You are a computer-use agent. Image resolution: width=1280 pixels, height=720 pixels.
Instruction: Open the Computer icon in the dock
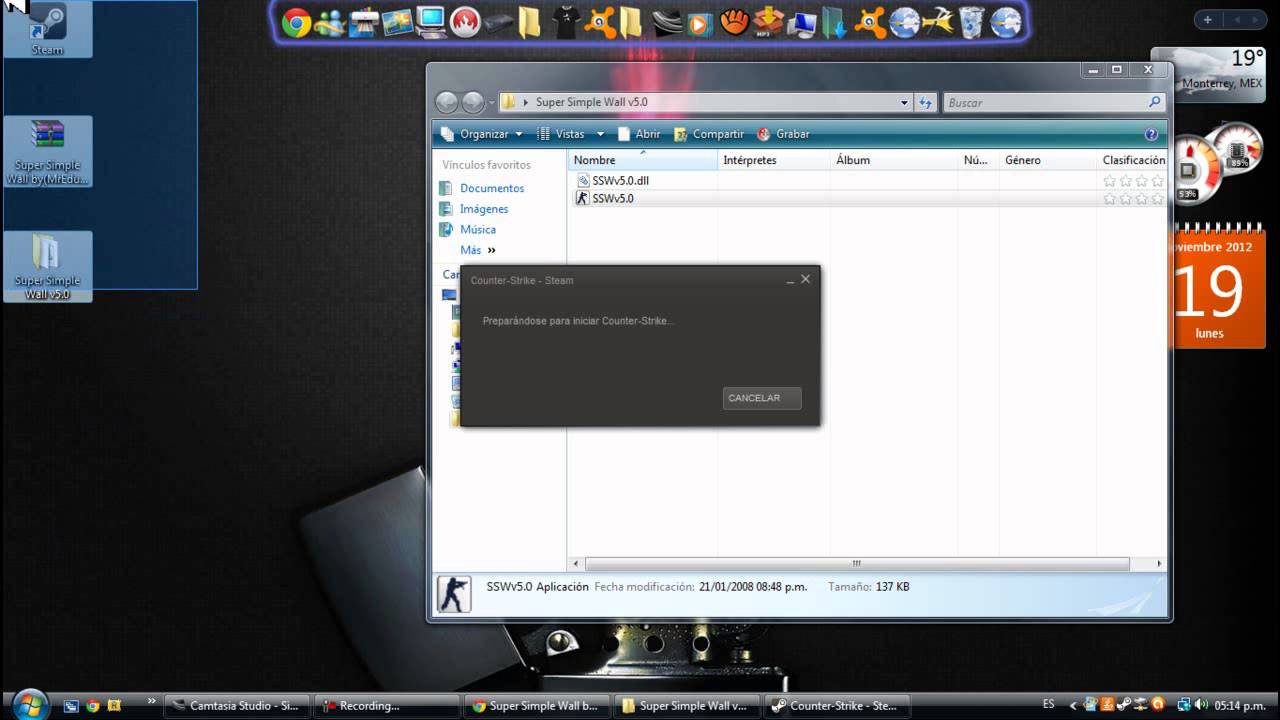431,22
